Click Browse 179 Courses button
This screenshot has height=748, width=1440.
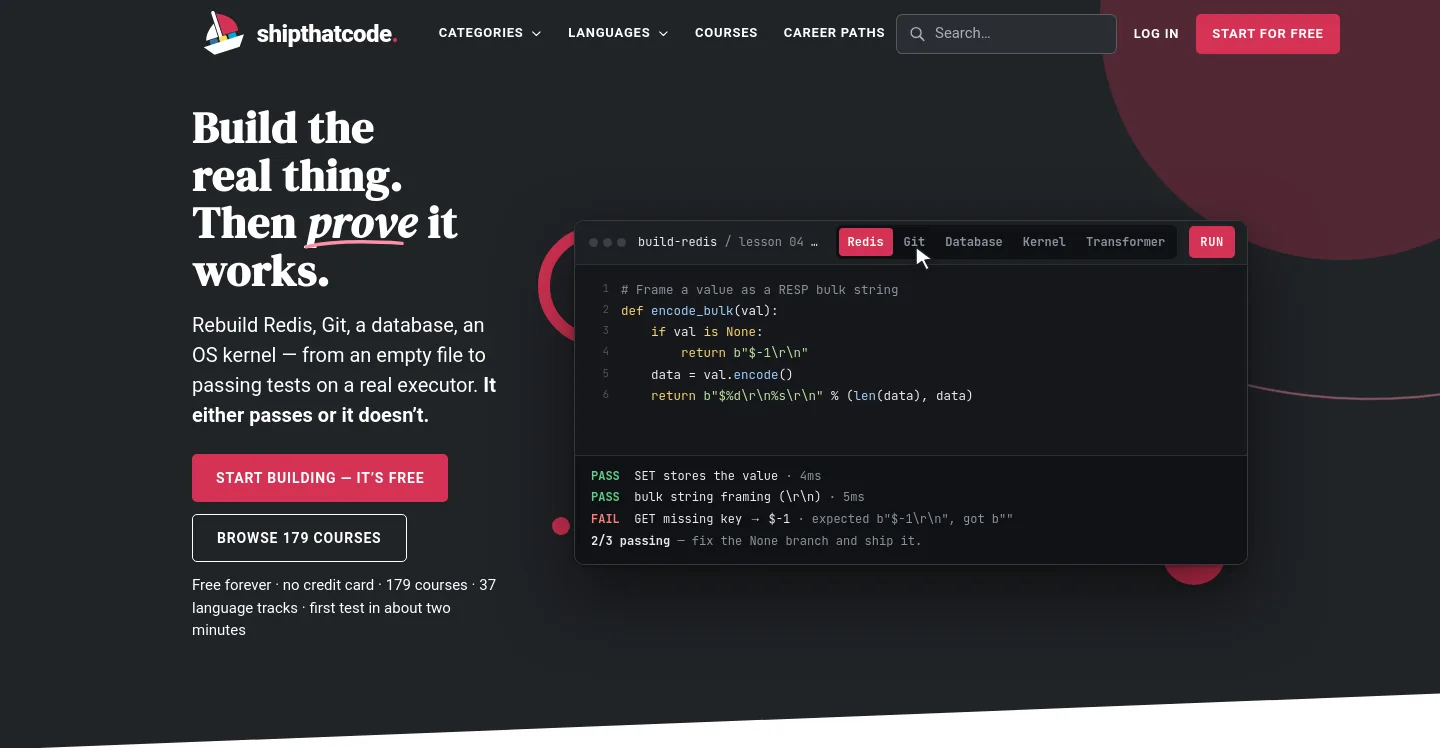(299, 538)
